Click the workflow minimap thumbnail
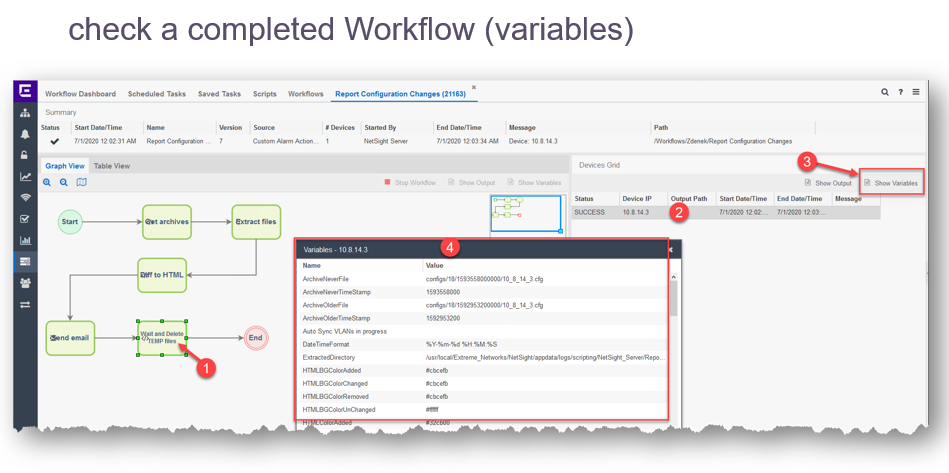Viewport: 949px width, 473px height. pyautogui.click(x=527, y=213)
